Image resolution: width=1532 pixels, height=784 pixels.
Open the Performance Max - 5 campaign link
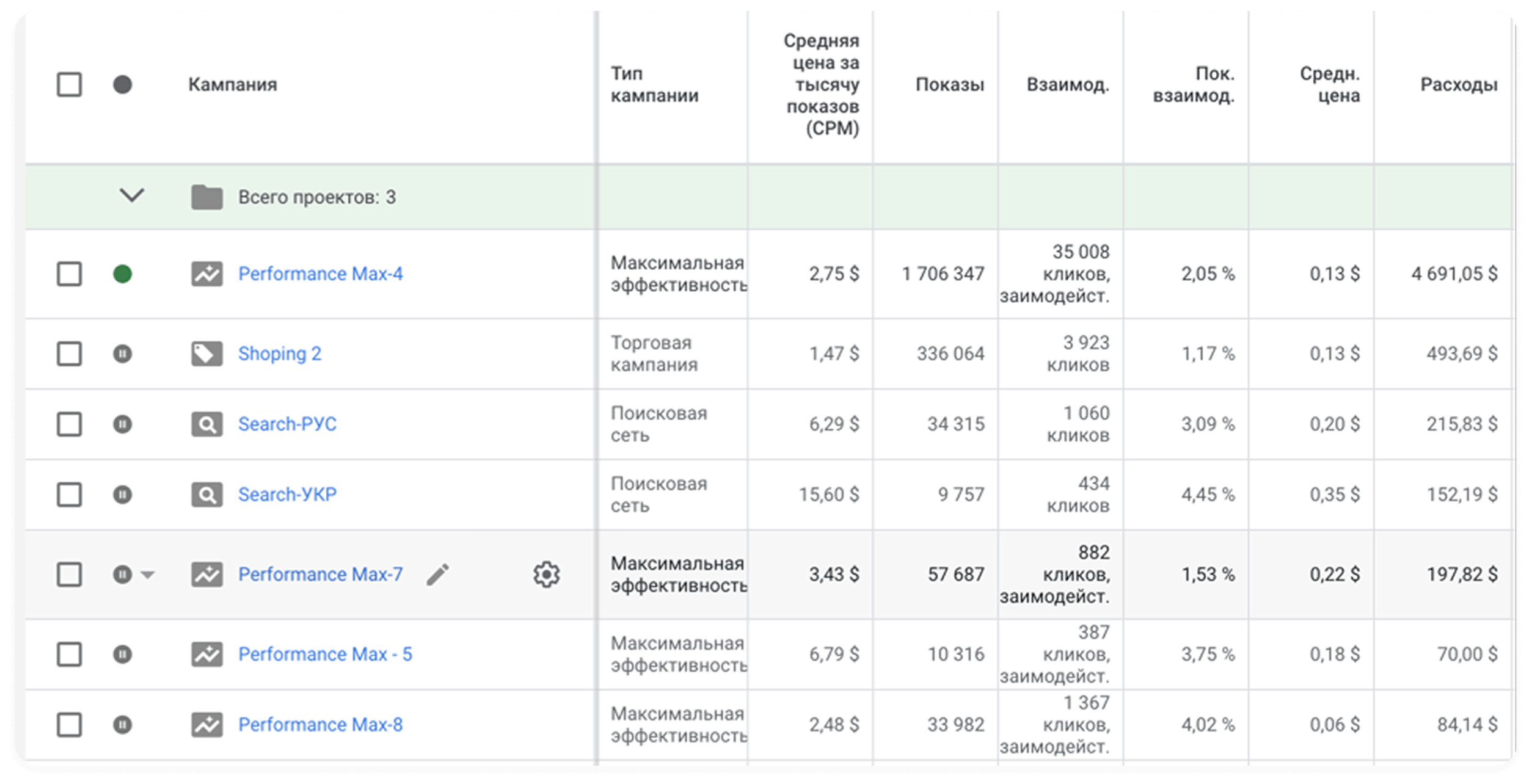pyautogui.click(x=325, y=655)
